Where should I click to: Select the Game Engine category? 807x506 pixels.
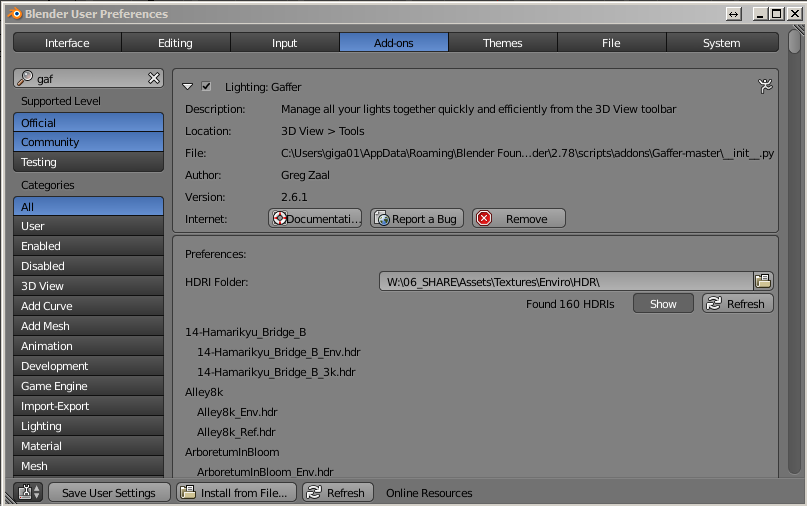click(x=89, y=386)
